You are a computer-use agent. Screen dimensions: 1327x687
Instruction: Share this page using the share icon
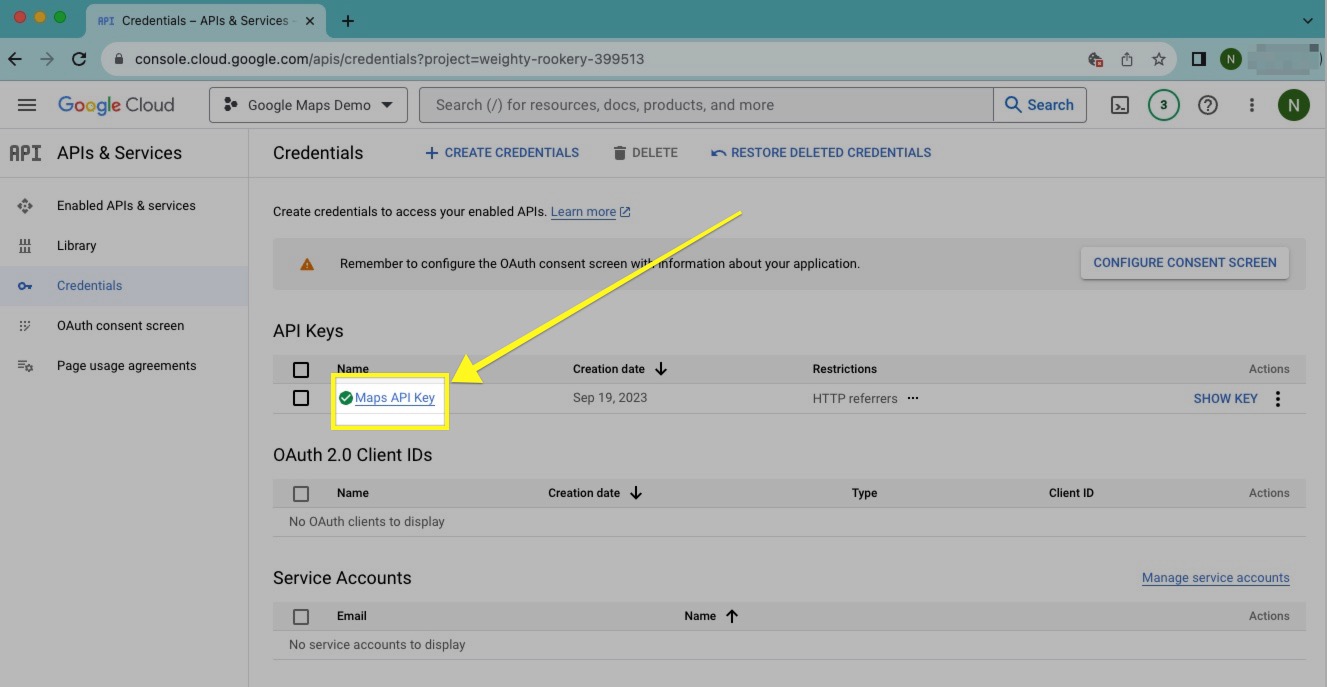[x=1127, y=59]
